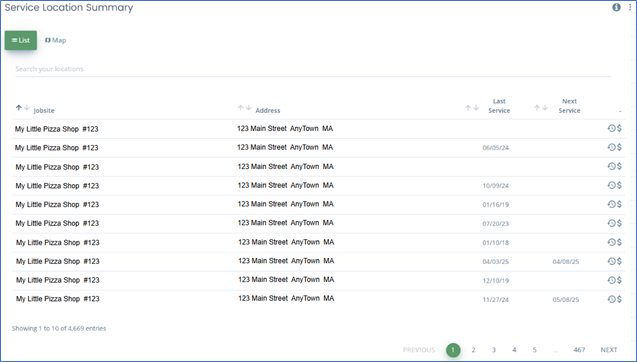Open billing dollar icon for 01/10/18 row
This screenshot has width=637, height=362.
pos(619,242)
